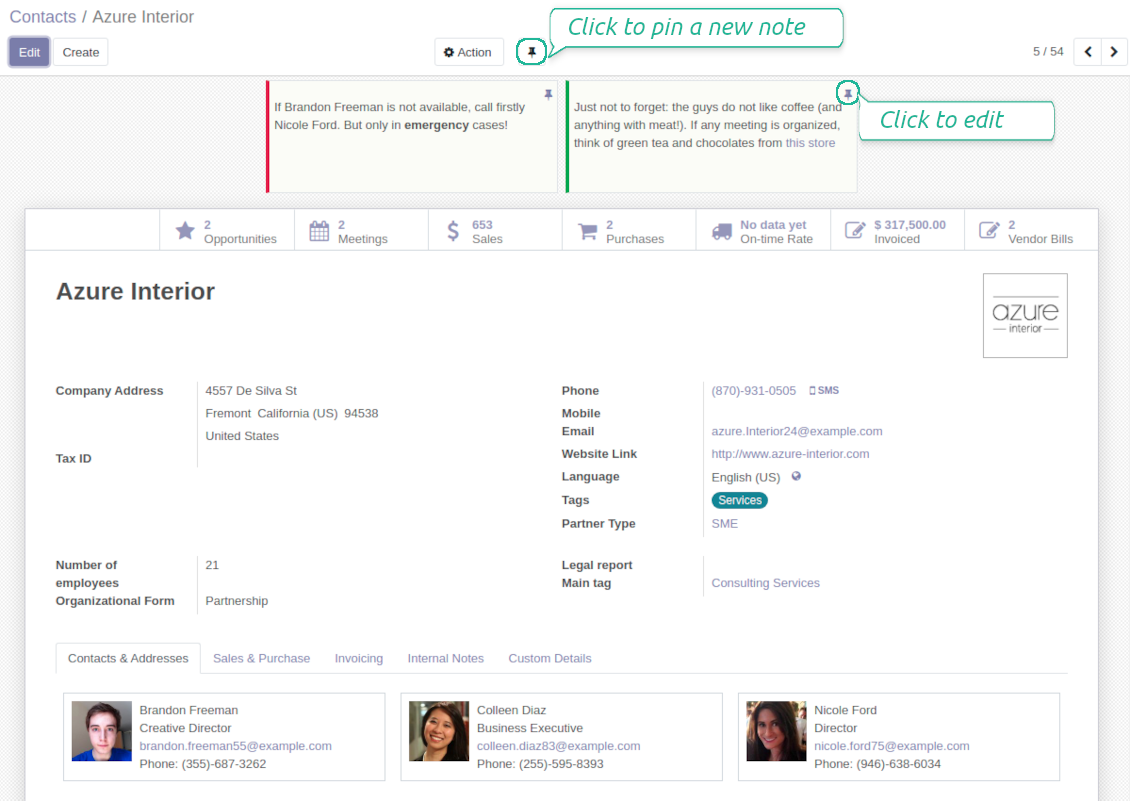1130x801 pixels.
Task: Click the SMS icon next to phone
Action: (824, 390)
